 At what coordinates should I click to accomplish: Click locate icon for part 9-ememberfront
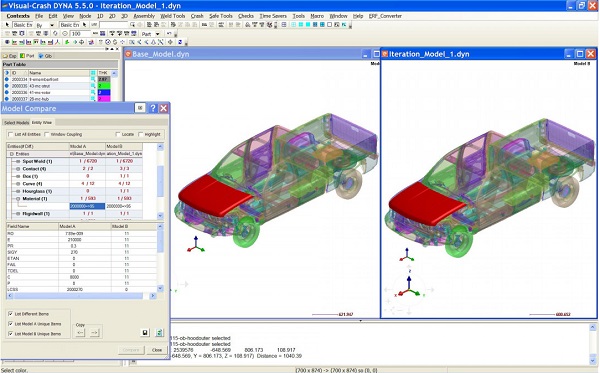[93, 79]
